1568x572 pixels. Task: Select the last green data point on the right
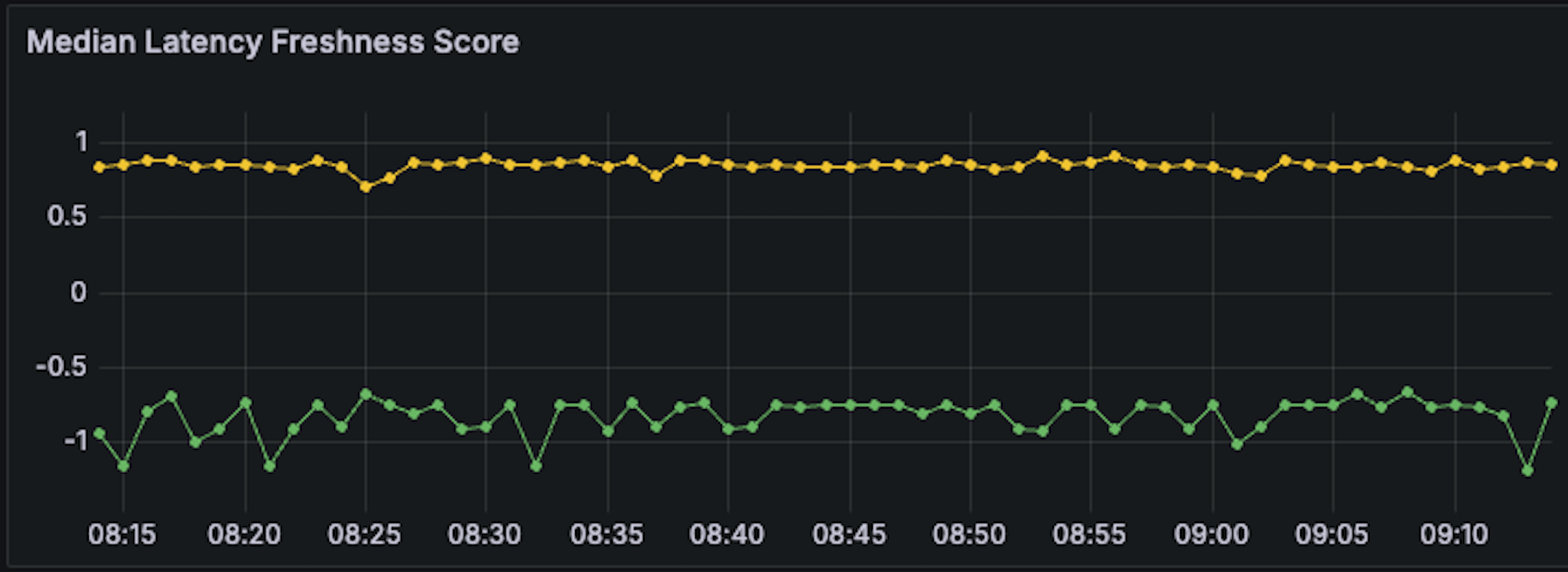(1551, 403)
